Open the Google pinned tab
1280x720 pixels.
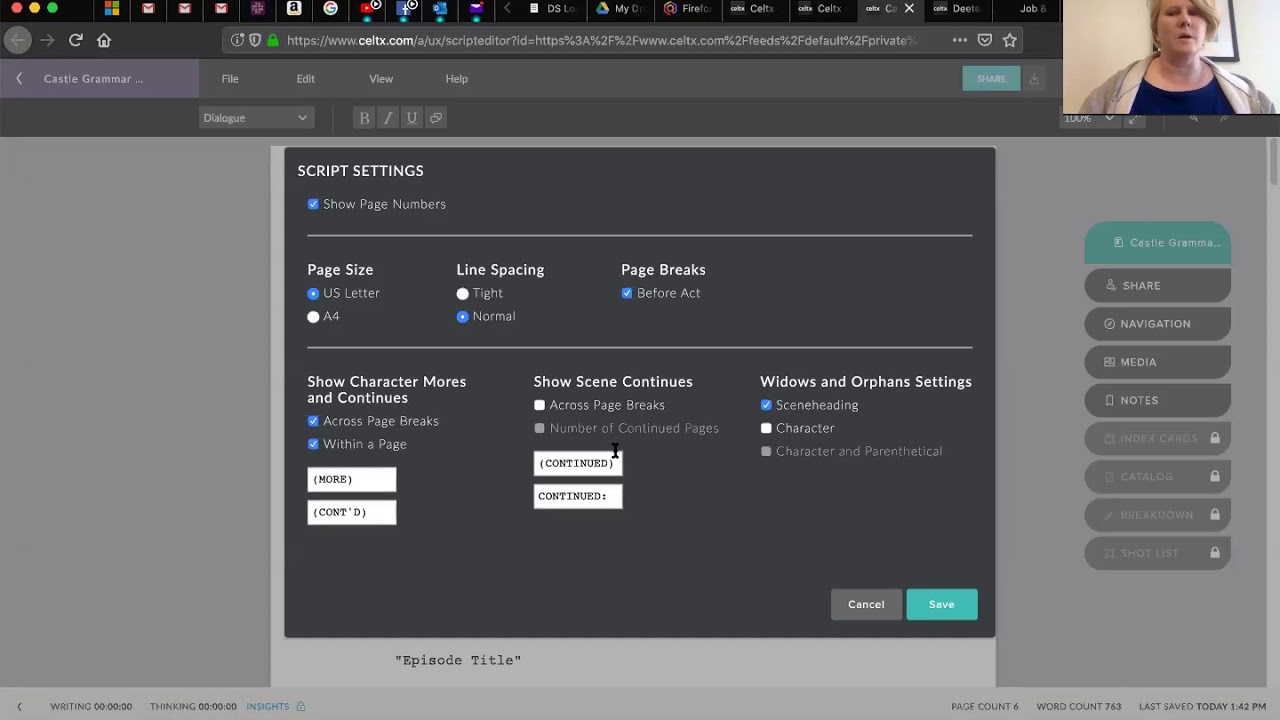(331, 8)
